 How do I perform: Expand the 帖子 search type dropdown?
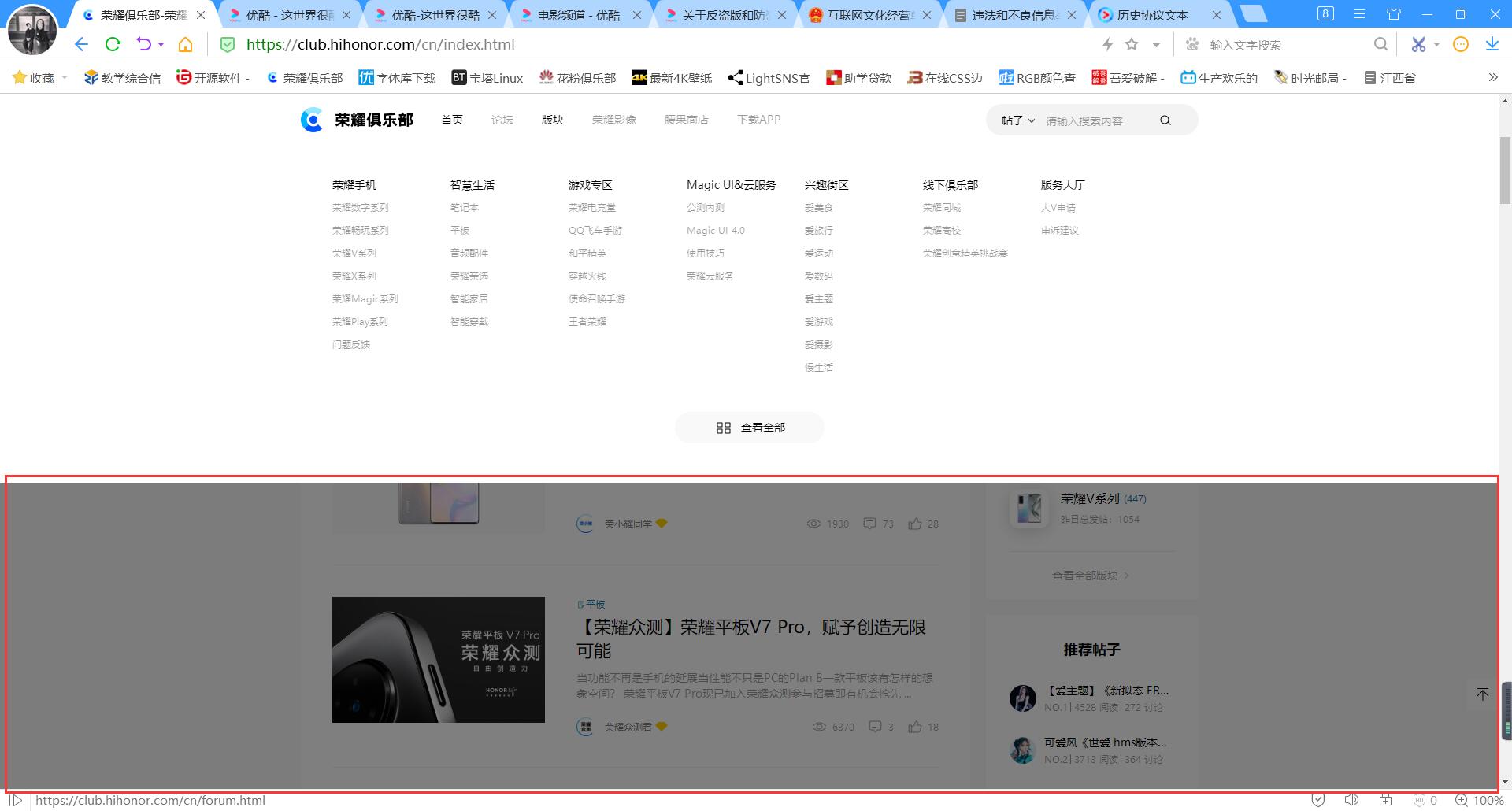tap(1017, 120)
